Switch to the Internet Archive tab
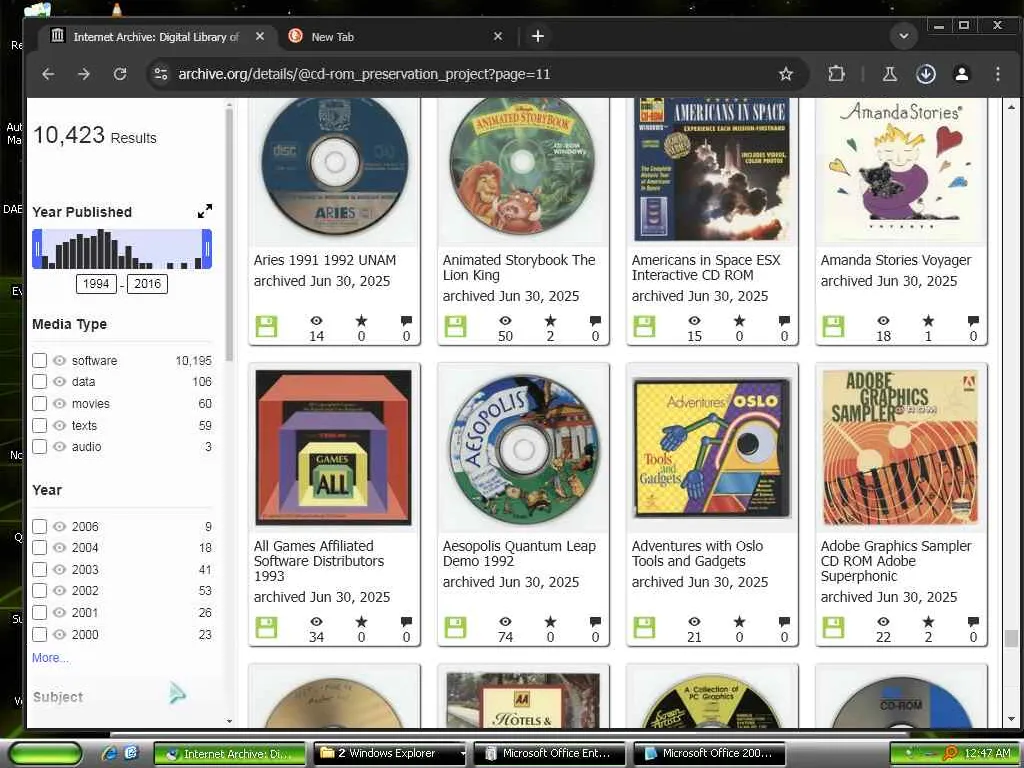Screen dimensions: 1024x768 (x=155, y=37)
